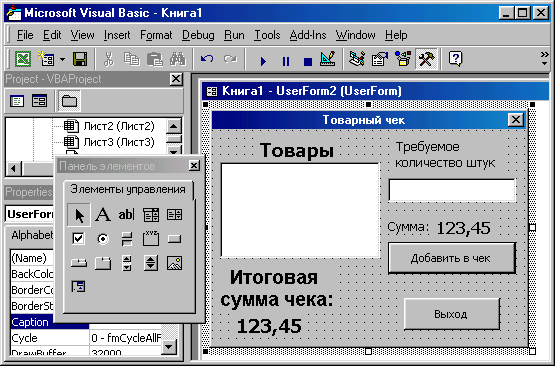Open the View menu
The image size is (555, 366).
[82, 35]
